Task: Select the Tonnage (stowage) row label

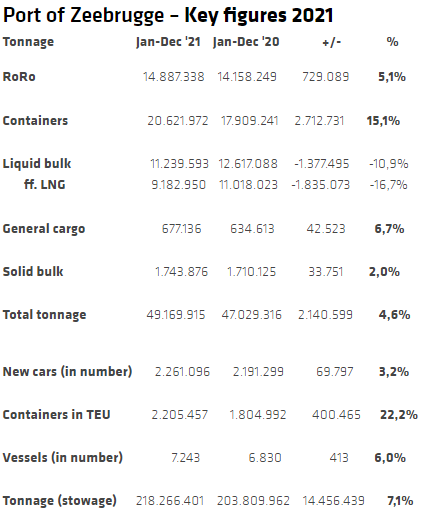Action: point(60,501)
